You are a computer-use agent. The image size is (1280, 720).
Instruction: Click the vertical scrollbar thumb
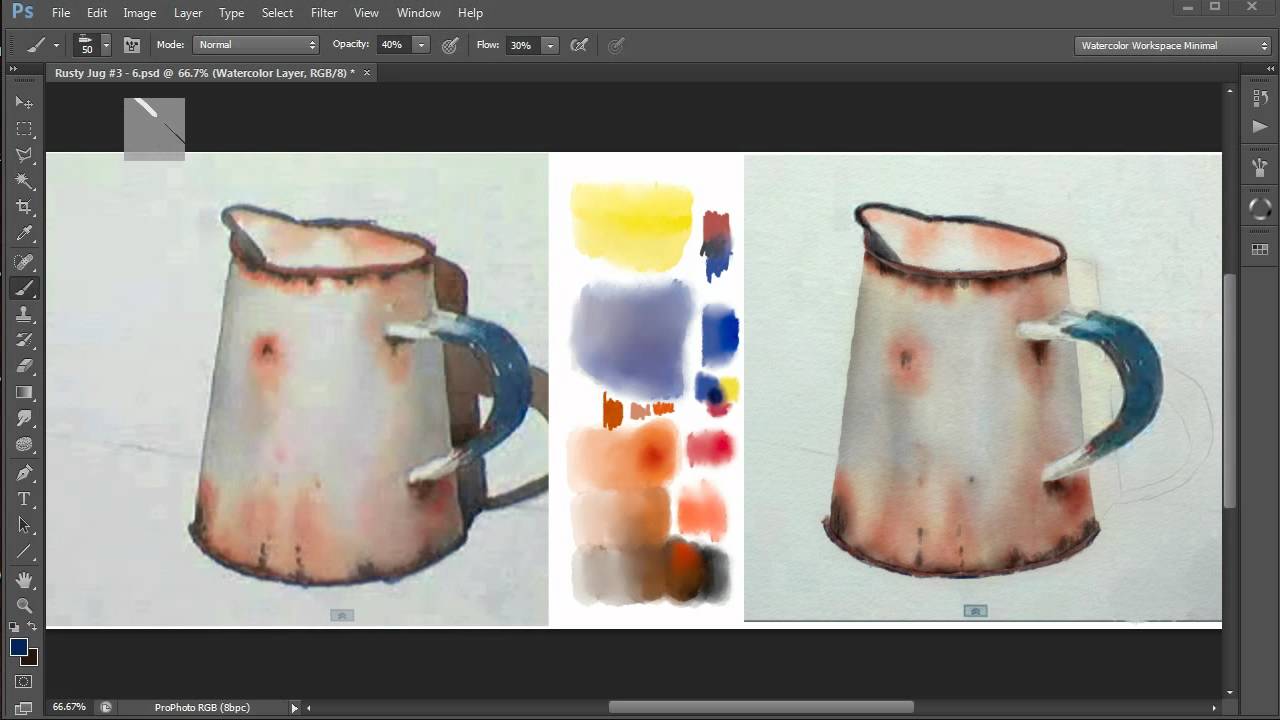tap(1229, 390)
